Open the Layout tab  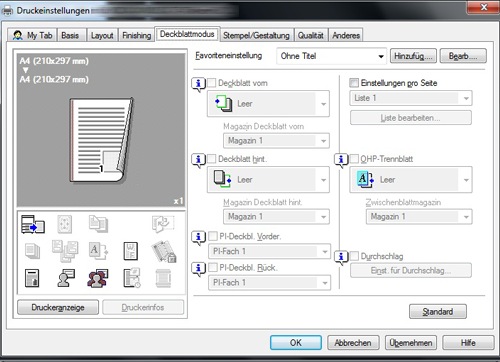point(102,35)
